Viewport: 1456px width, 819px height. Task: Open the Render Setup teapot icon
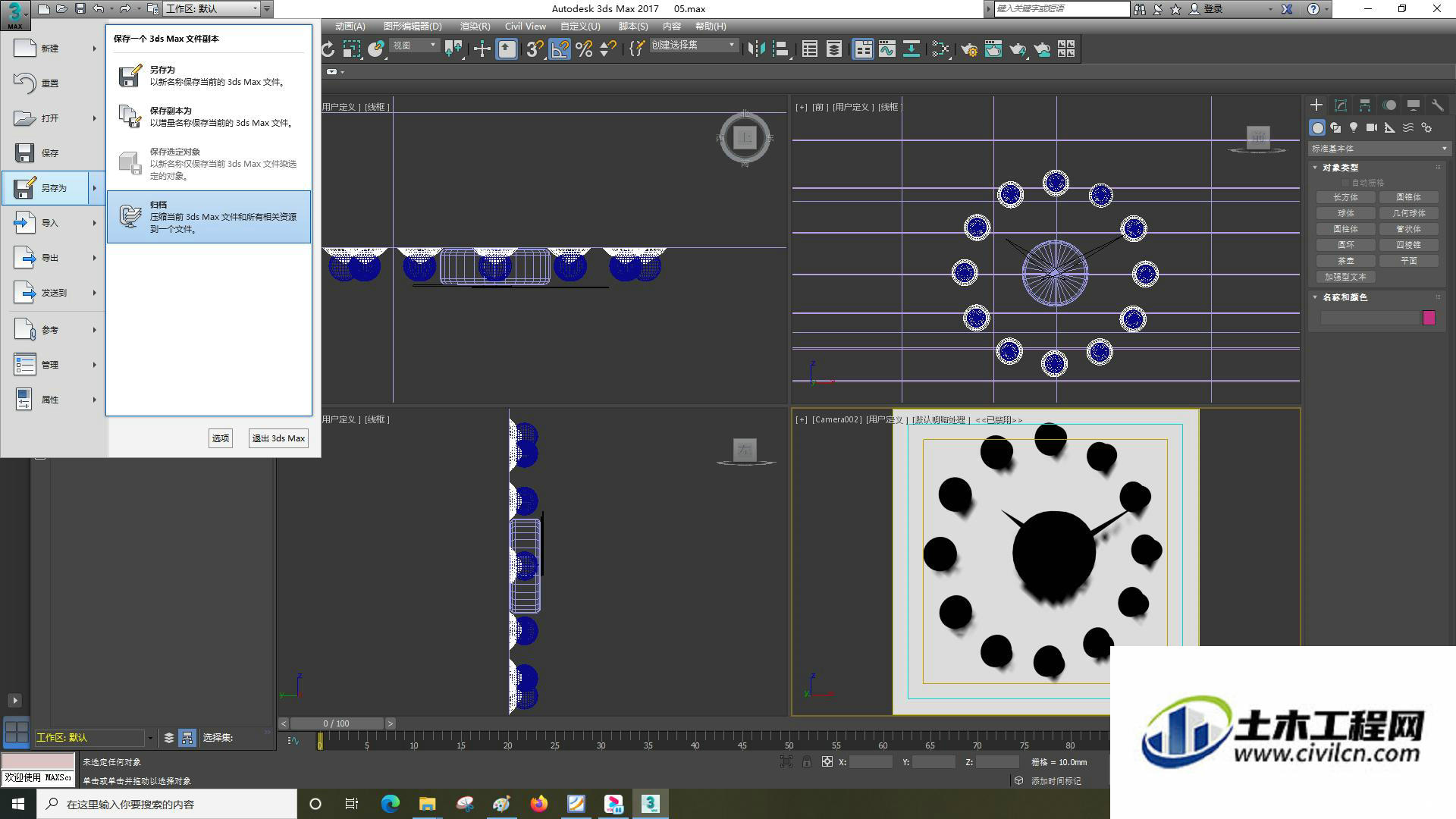pos(969,49)
